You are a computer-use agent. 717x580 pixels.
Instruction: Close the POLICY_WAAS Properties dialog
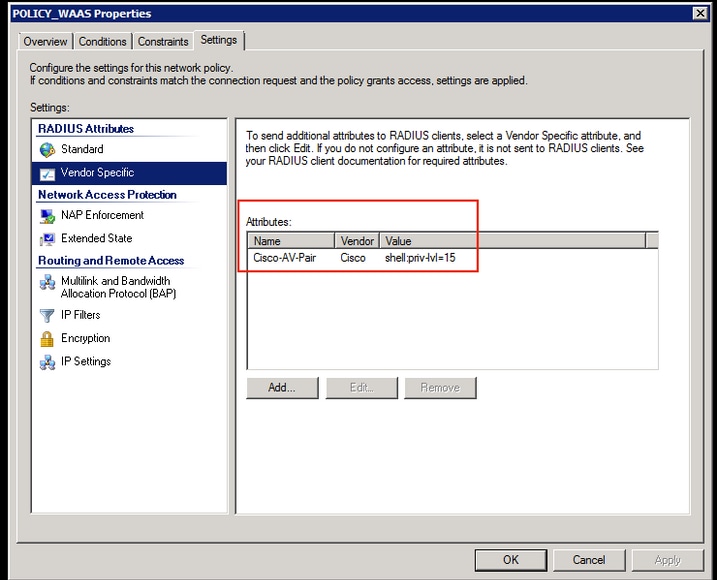click(700, 13)
